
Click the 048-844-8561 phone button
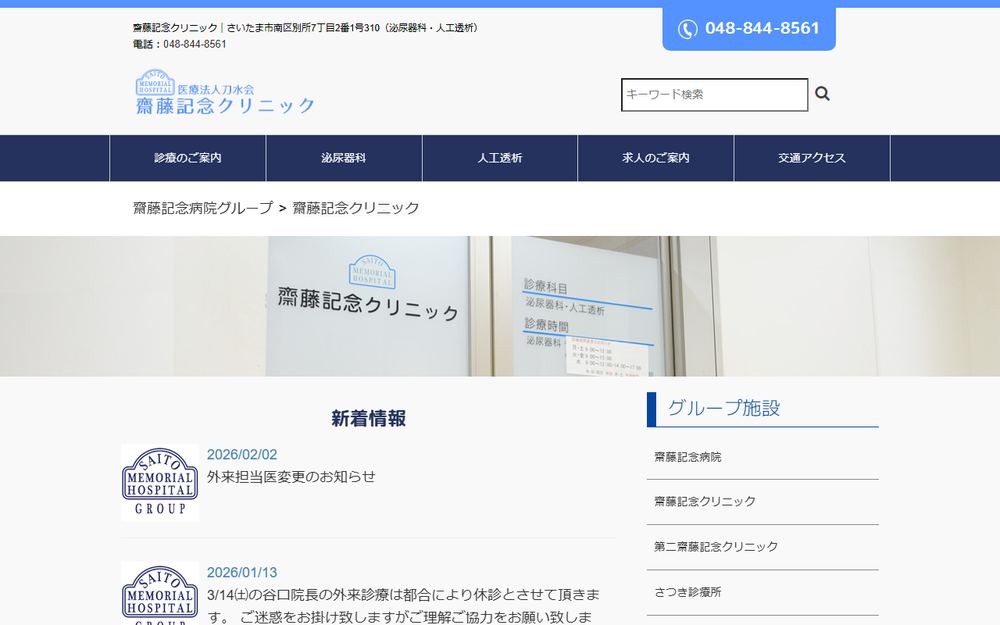point(749,29)
